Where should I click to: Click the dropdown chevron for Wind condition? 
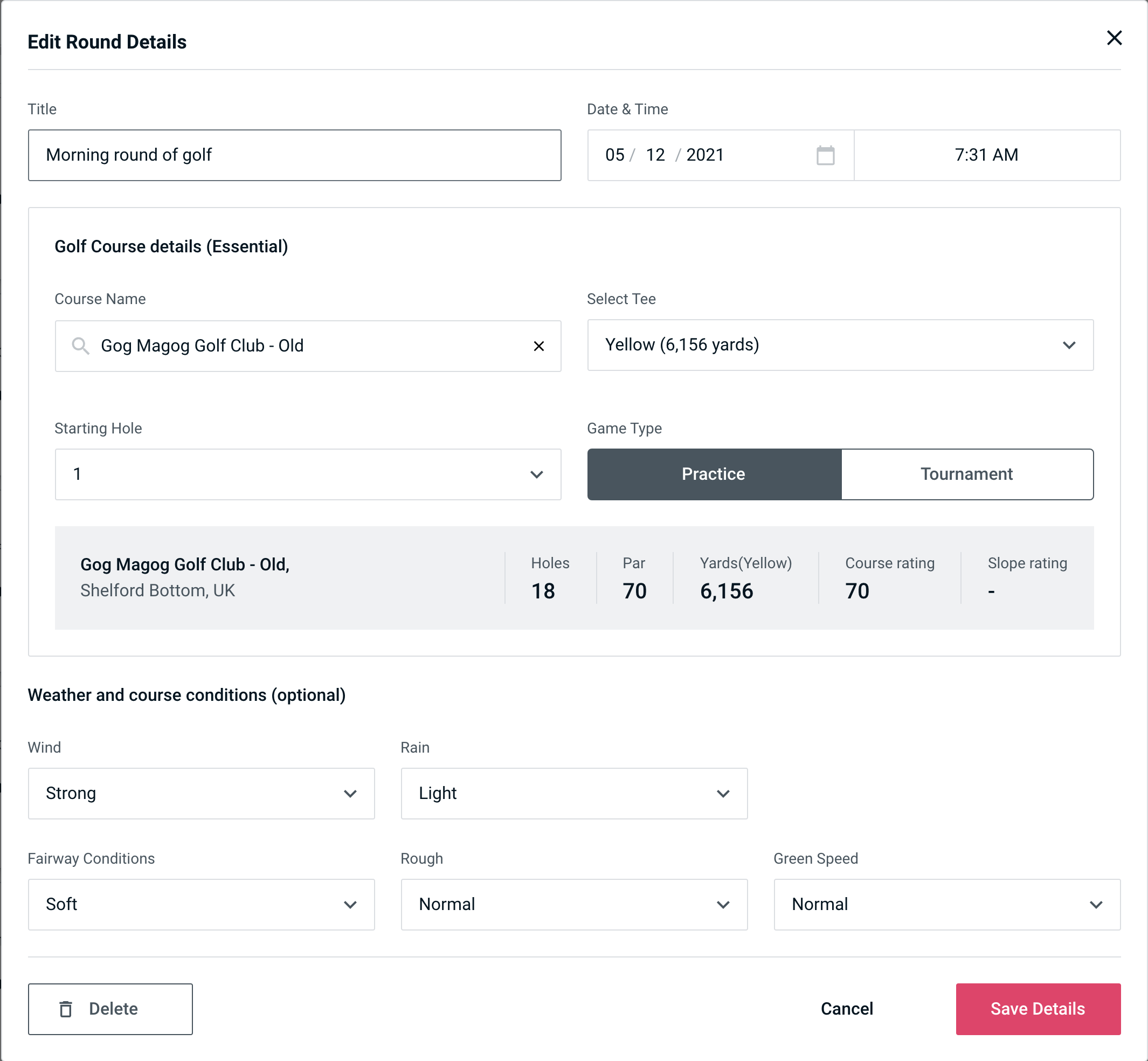tap(351, 794)
